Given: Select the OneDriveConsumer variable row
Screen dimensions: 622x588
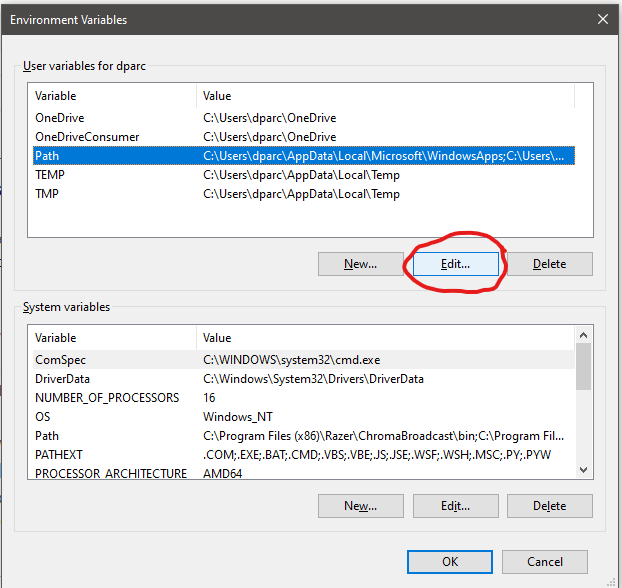Looking at the screenshot, I should (x=86, y=137).
